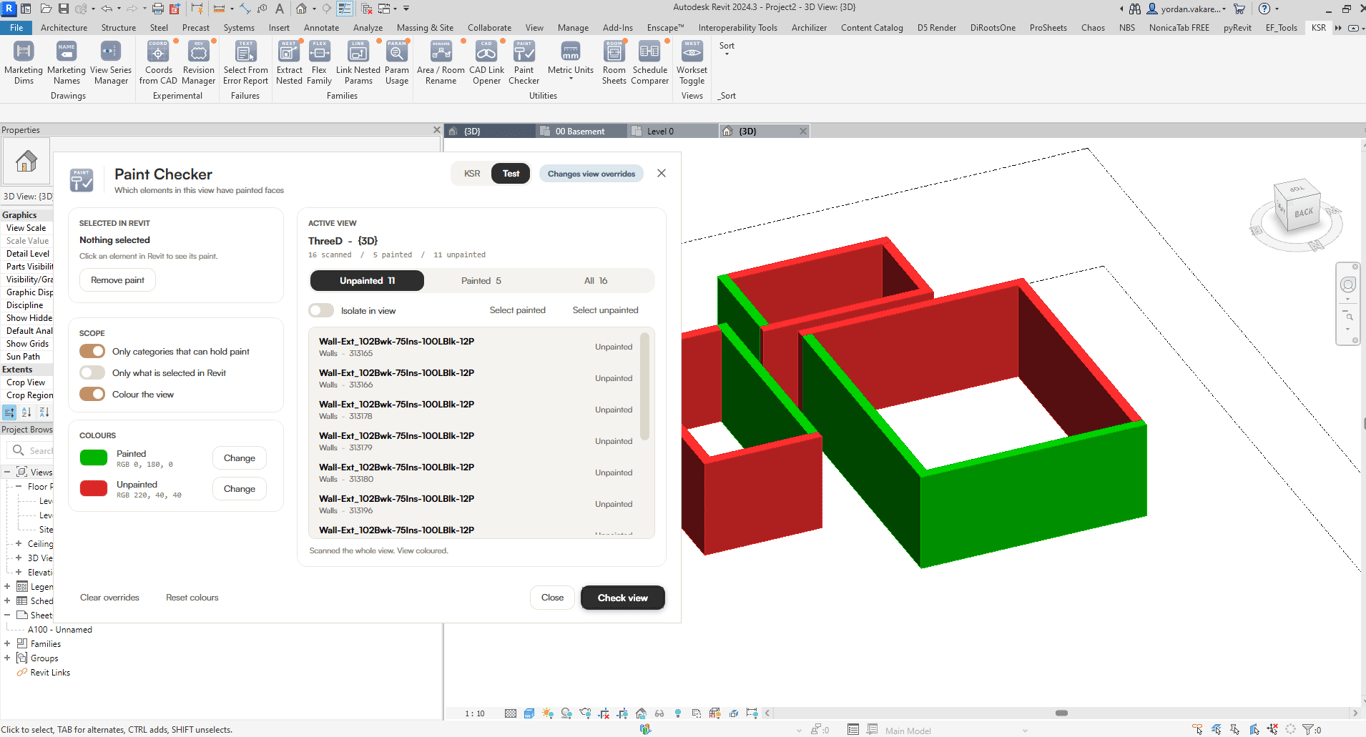This screenshot has width=1366, height=737.
Task: Close the Paint Checker with Close button
Action: [552, 598]
